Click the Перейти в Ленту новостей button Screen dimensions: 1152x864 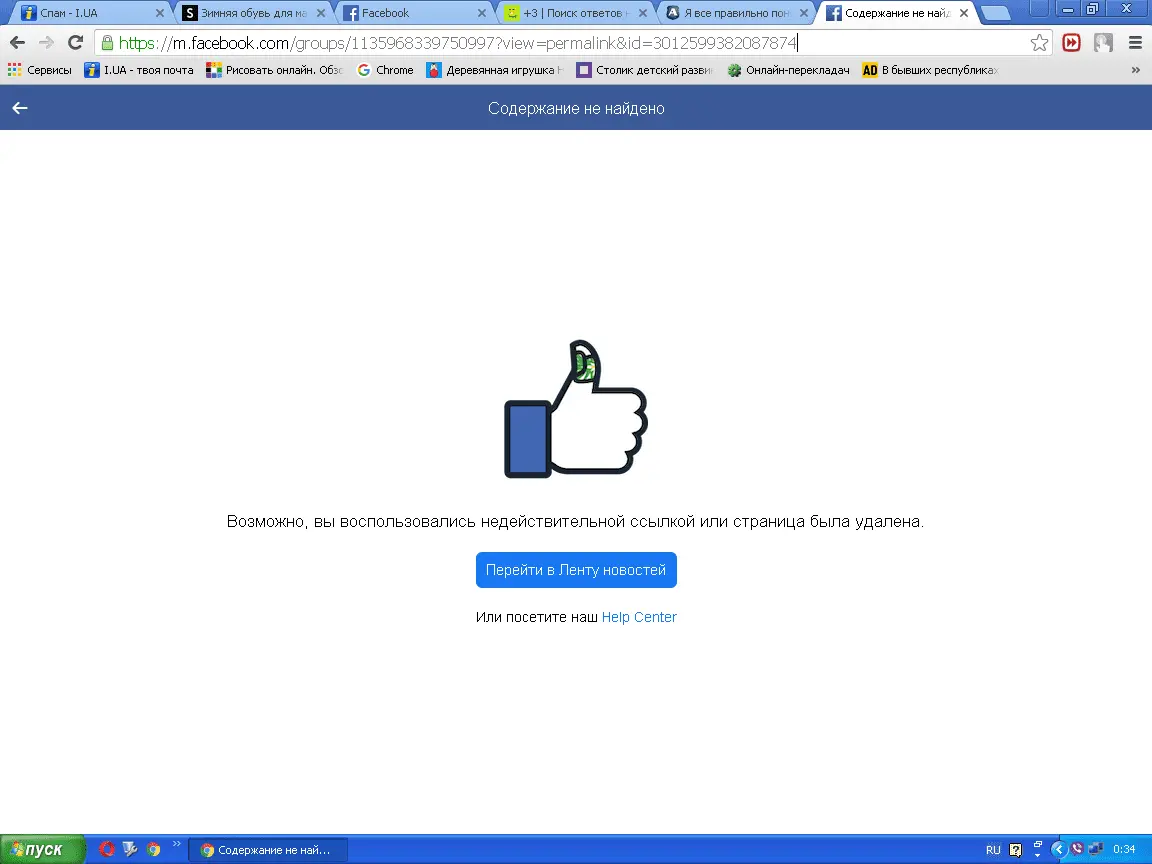[576, 570]
